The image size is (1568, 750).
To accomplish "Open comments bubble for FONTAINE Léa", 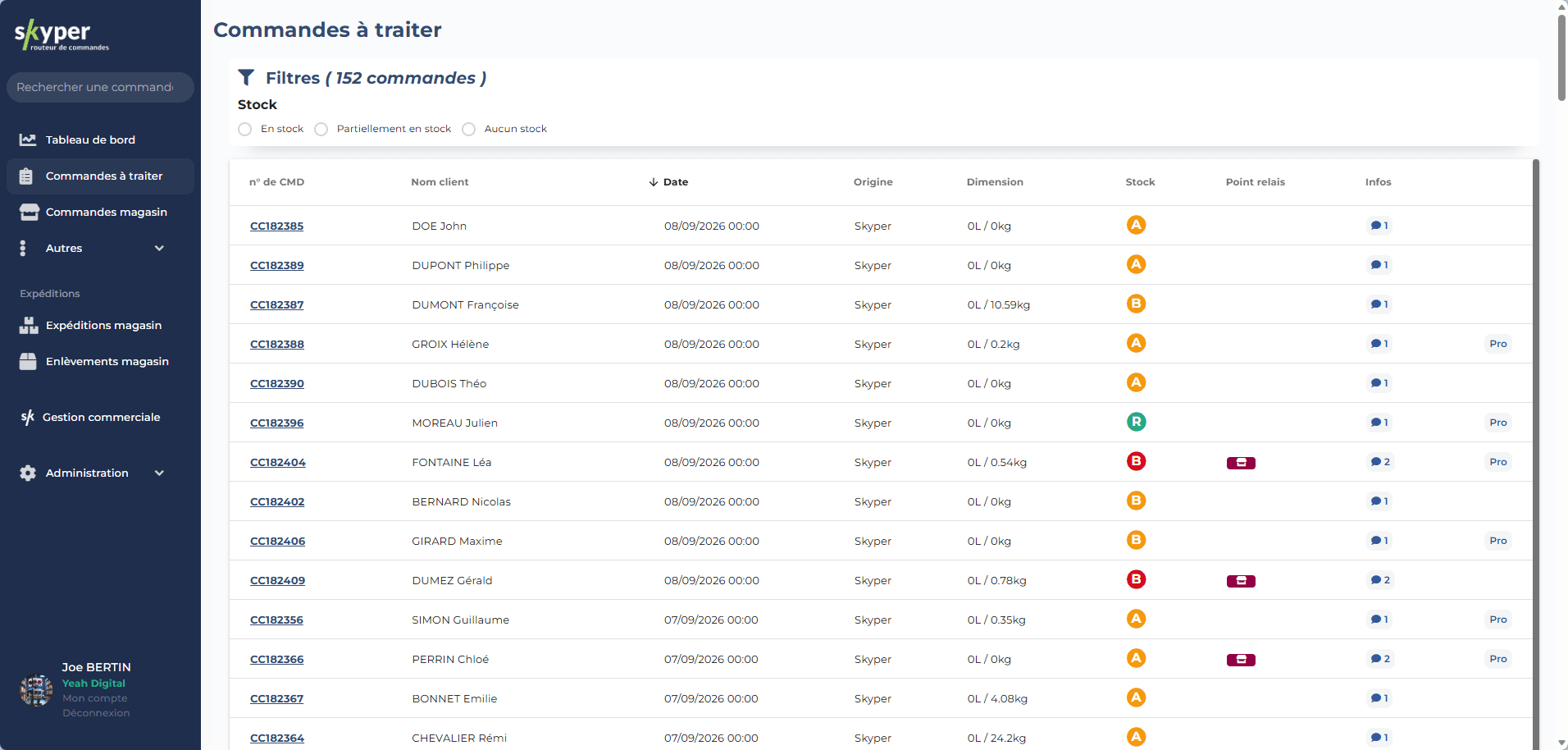I will click(1380, 462).
